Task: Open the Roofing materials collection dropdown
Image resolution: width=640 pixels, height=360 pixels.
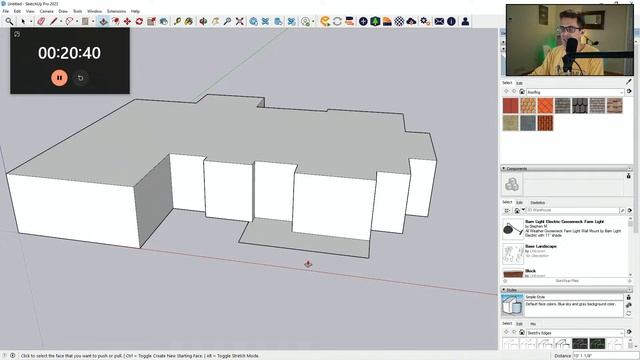Action: (x=575, y=92)
